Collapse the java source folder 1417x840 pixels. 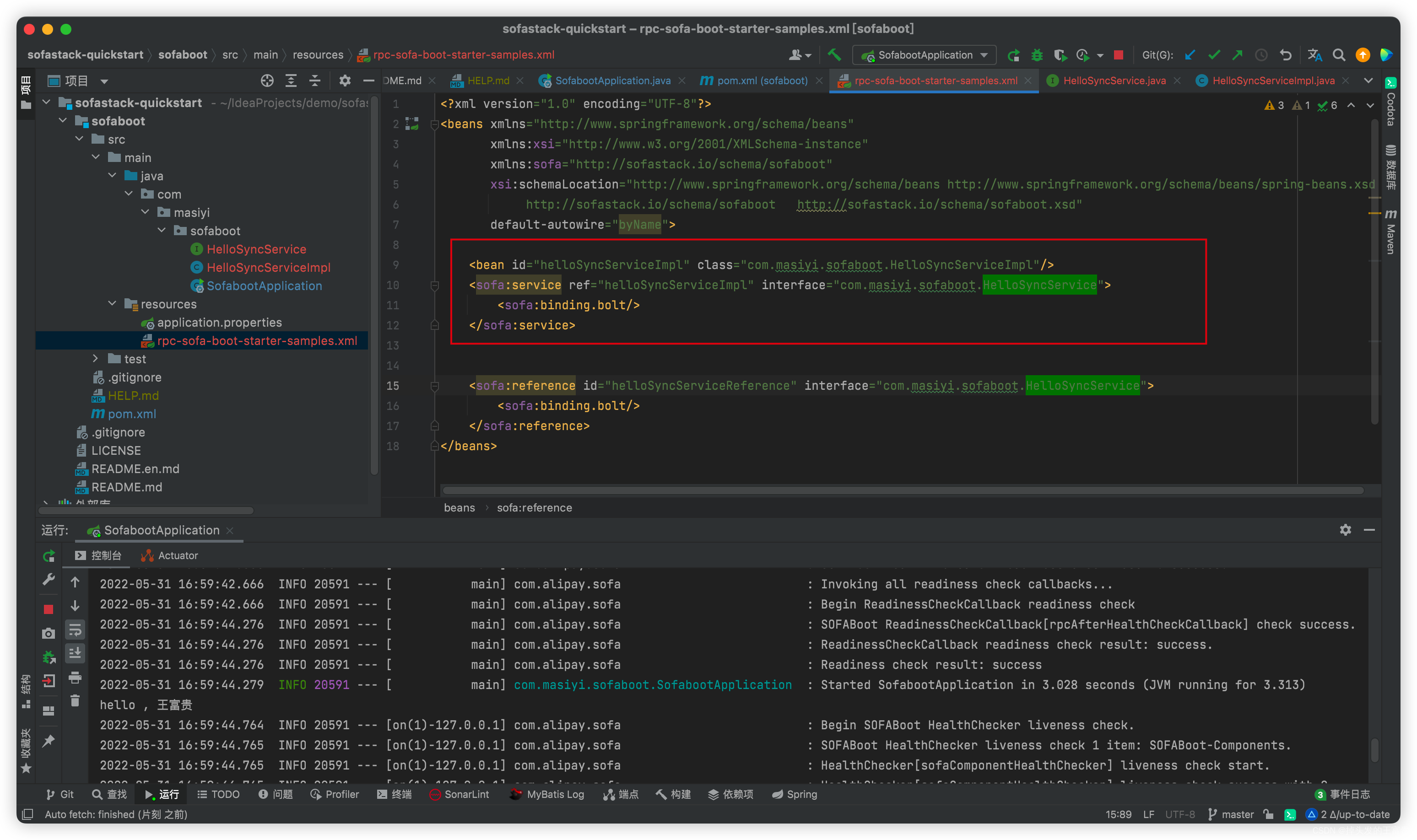(113, 176)
